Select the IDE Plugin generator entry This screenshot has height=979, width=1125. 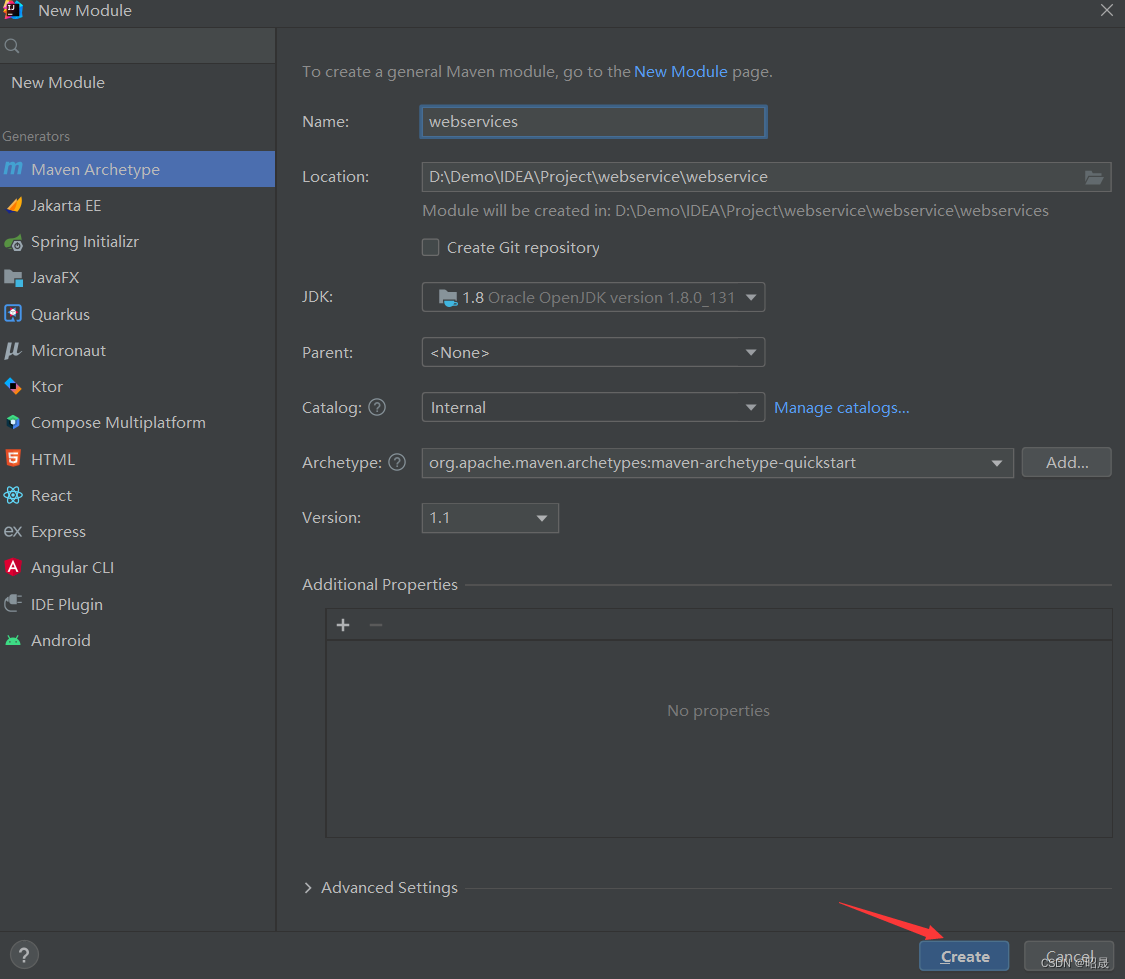pyautogui.click(x=66, y=604)
